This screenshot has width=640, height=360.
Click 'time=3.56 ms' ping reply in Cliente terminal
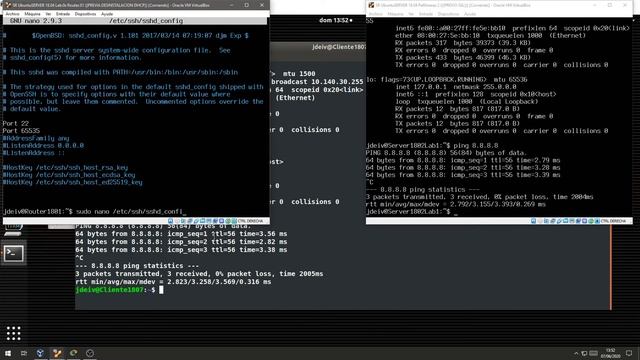[263, 234]
